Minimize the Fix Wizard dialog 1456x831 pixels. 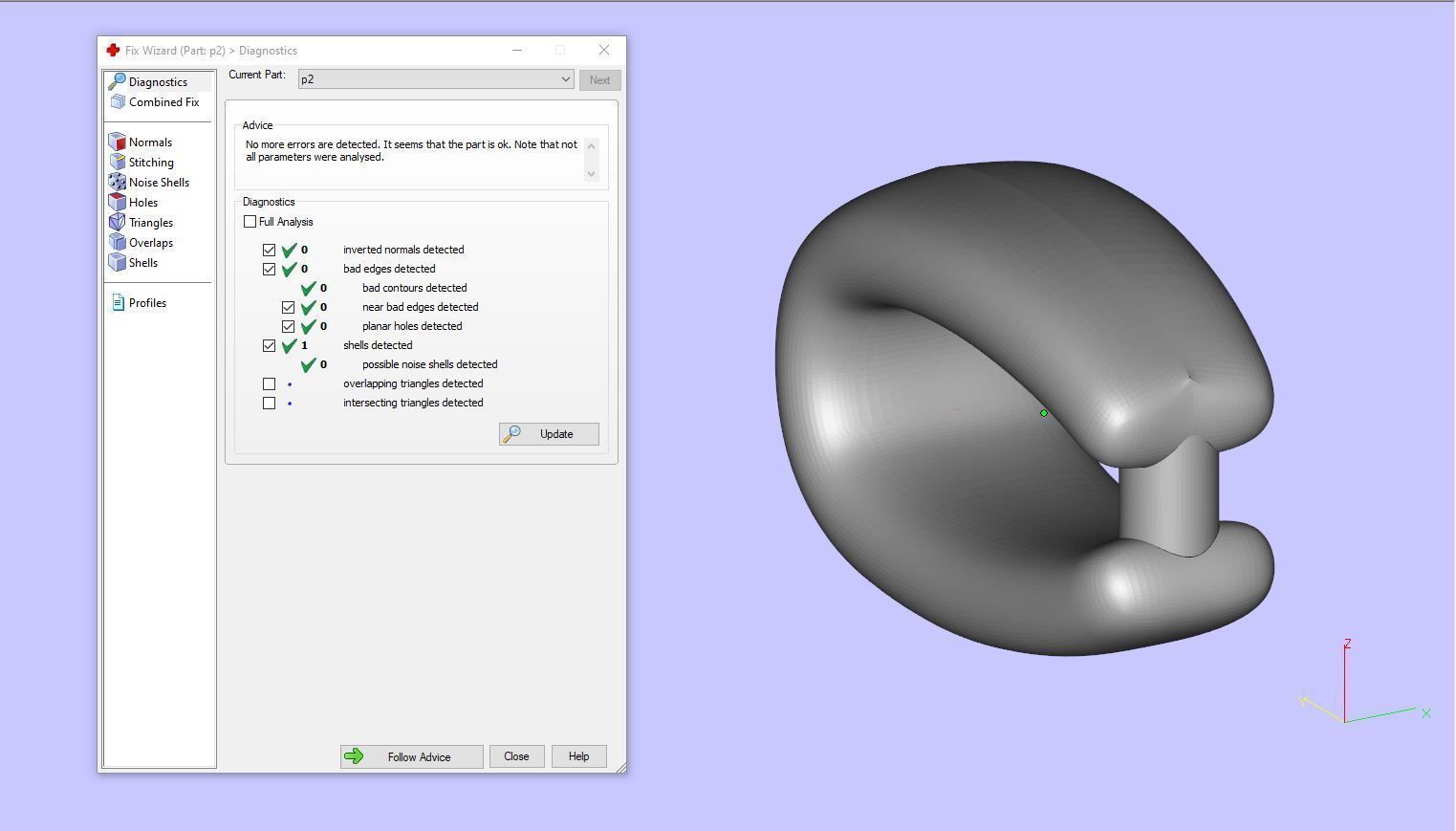(517, 51)
